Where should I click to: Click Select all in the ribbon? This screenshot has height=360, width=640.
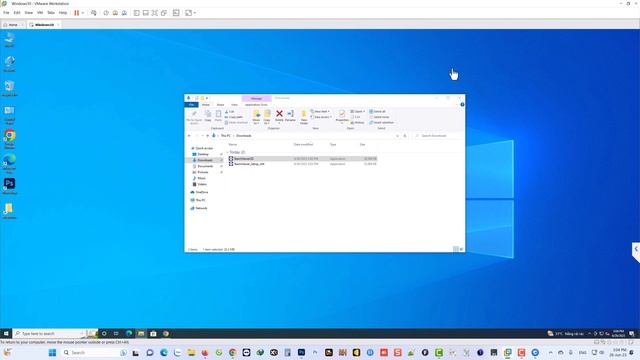click(x=378, y=111)
